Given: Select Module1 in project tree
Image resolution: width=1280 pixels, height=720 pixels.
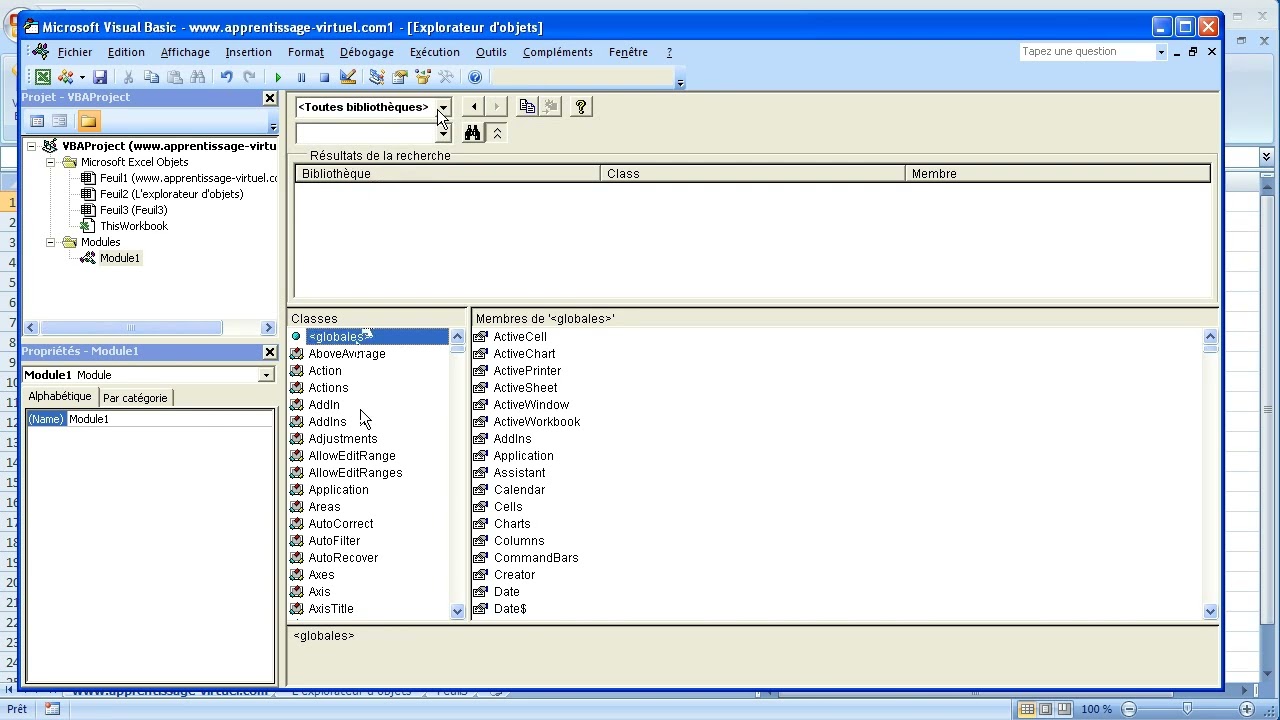Looking at the screenshot, I should pos(120,258).
